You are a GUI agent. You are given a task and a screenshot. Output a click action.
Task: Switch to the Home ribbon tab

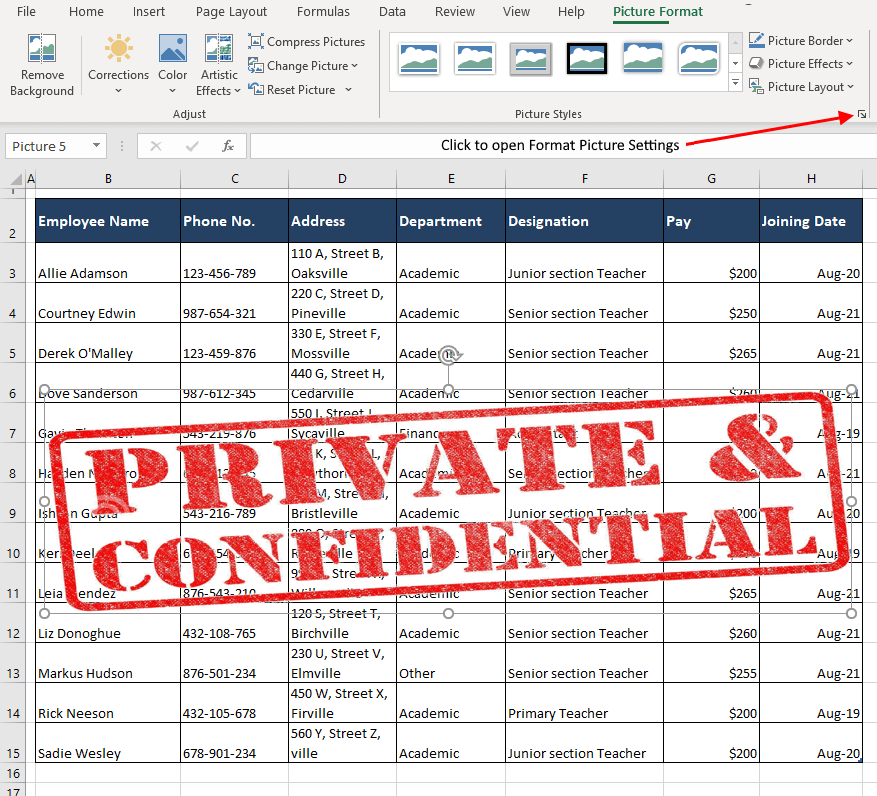(86, 12)
